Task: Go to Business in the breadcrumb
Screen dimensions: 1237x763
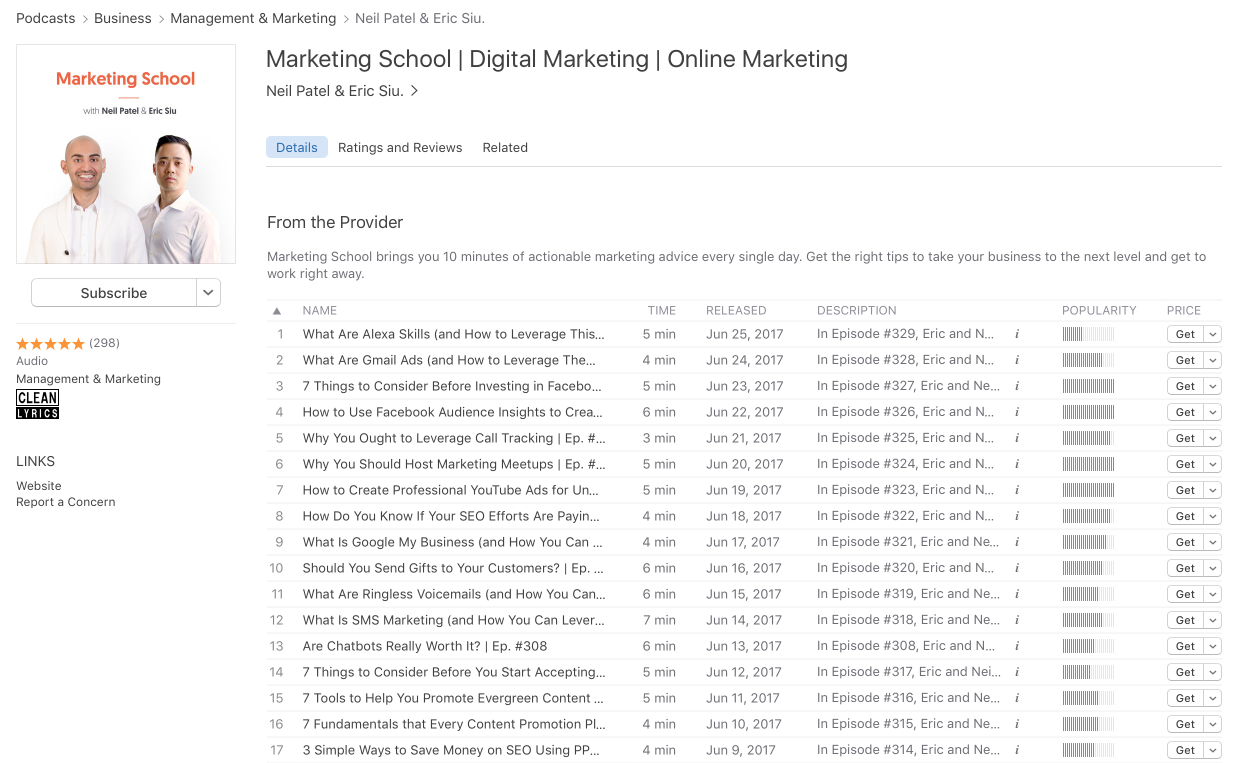Action: click(123, 18)
